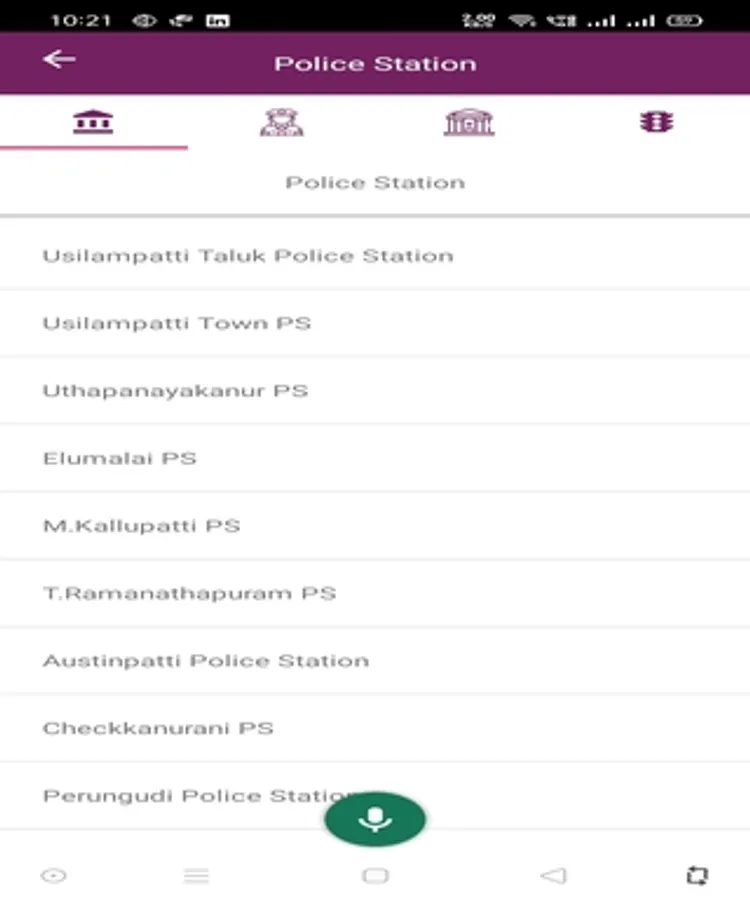Viewport: 750px width, 900px height.
Task: Tap T.Ramanathapuram PS in list
Action: (375, 593)
